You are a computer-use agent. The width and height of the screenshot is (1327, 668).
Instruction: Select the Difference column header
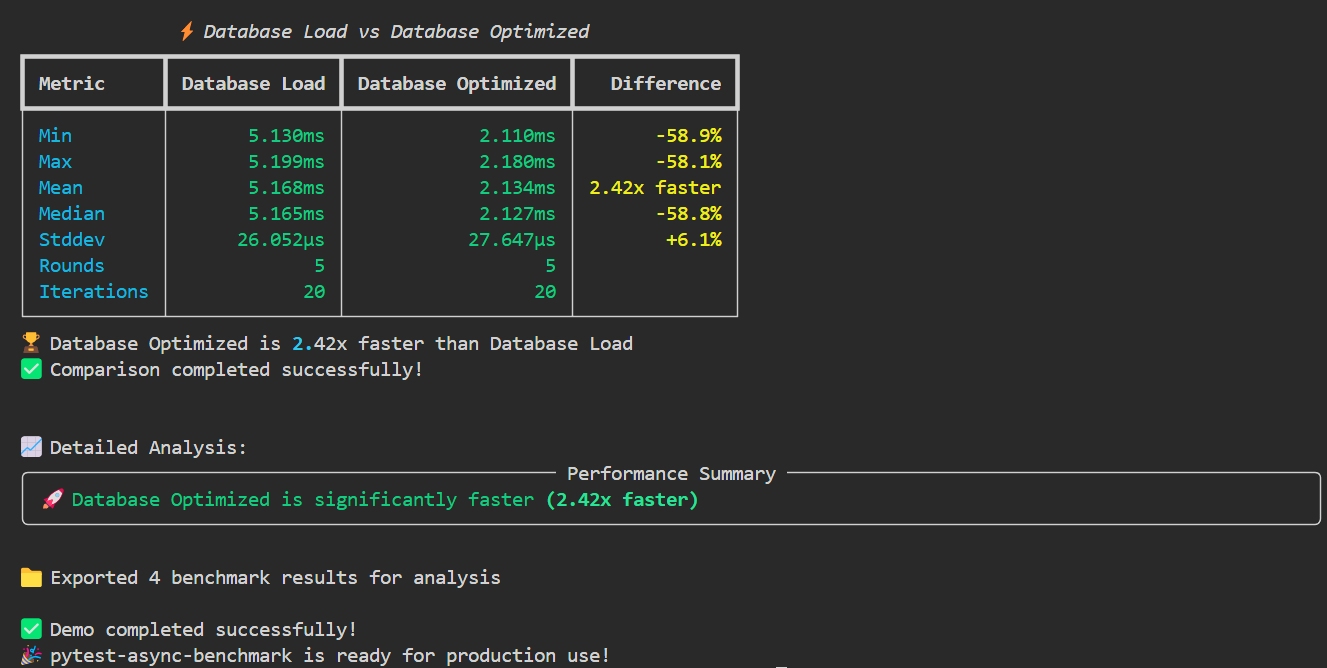666,84
